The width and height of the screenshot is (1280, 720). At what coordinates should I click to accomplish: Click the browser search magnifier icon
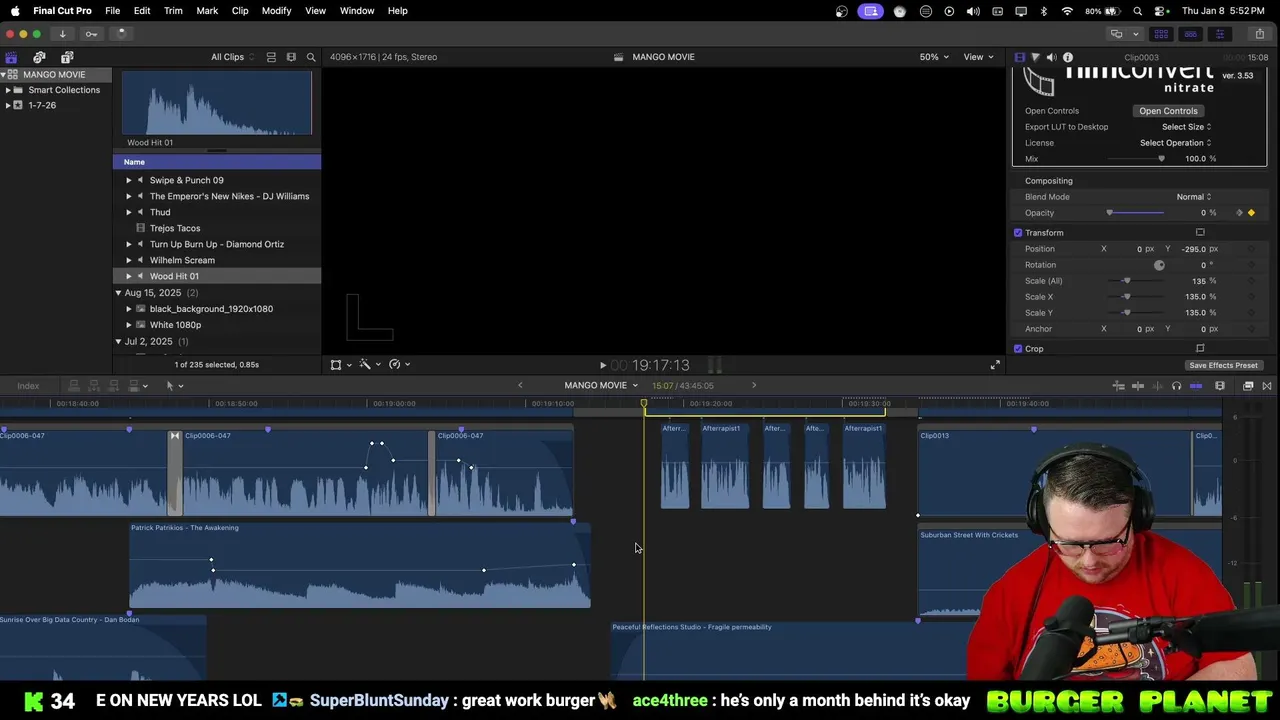click(x=311, y=57)
